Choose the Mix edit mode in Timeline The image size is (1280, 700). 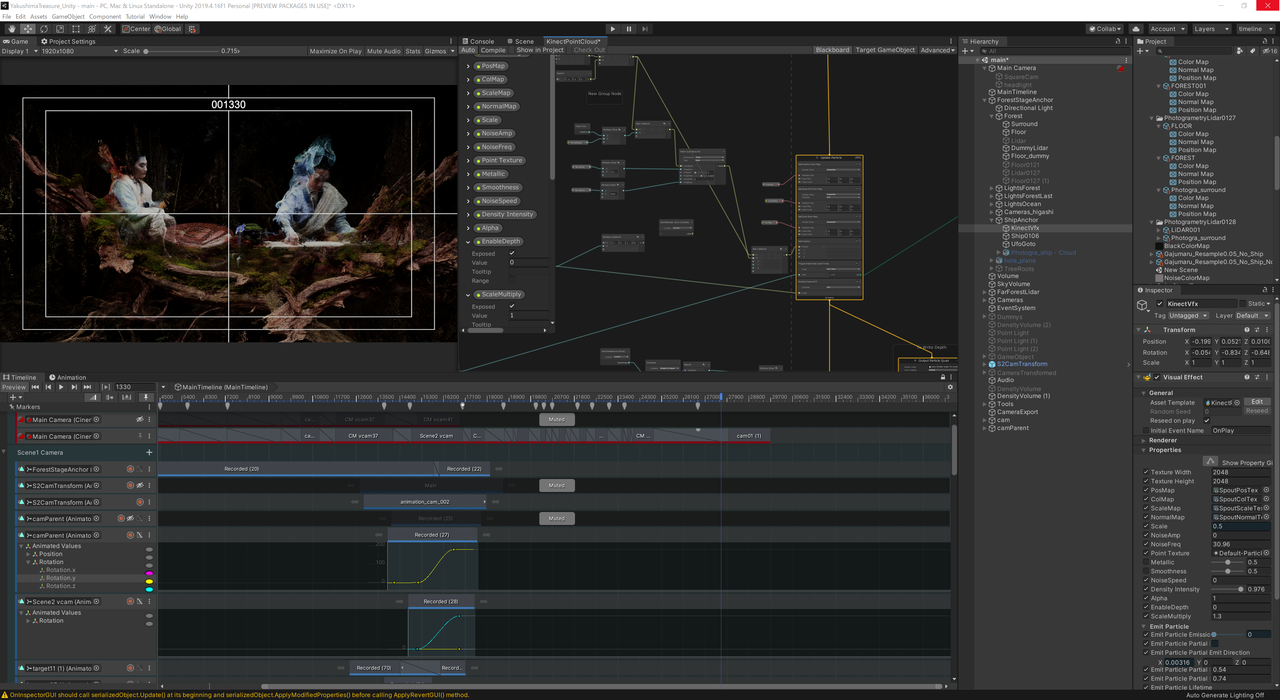94,398
